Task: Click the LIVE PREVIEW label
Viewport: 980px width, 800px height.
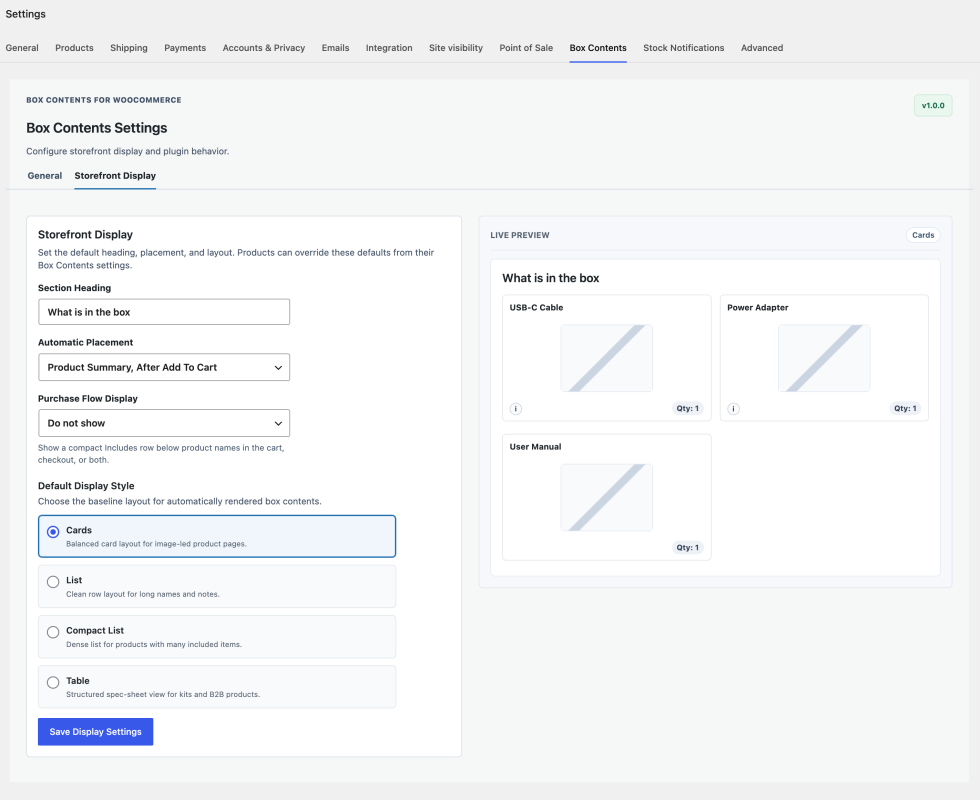Action: coord(520,235)
